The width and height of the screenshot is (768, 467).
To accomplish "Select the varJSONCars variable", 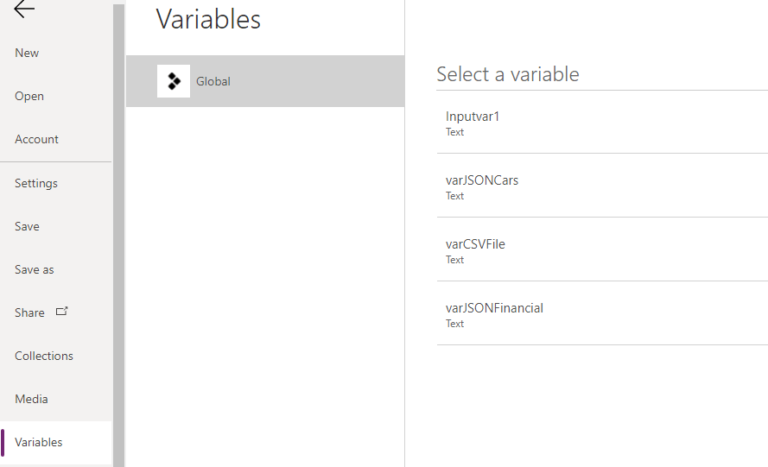I will 602,186.
